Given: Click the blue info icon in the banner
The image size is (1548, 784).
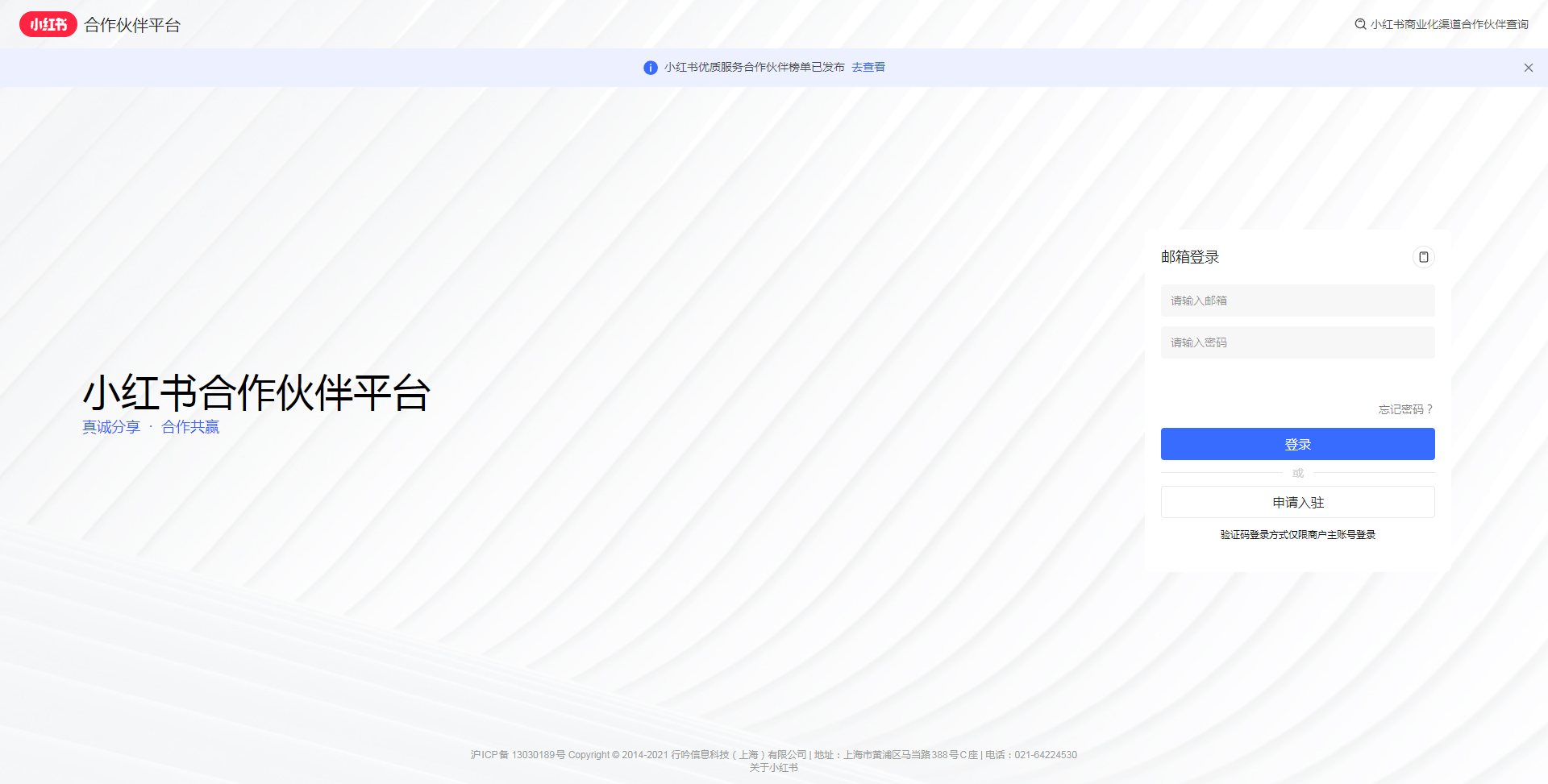Looking at the screenshot, I should click(x=650, y=68).
